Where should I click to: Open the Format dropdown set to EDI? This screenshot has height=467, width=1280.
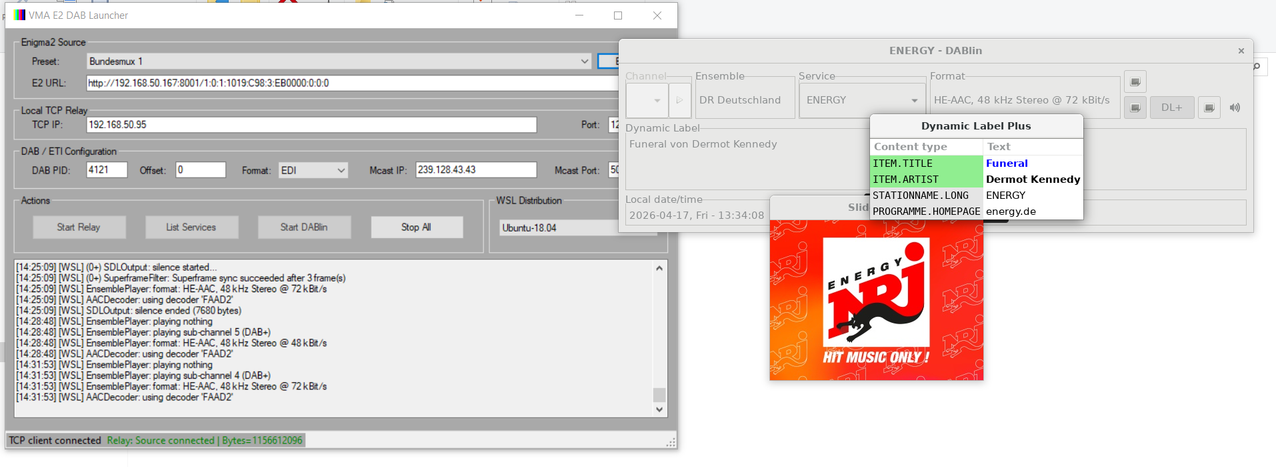click(313, 171)
